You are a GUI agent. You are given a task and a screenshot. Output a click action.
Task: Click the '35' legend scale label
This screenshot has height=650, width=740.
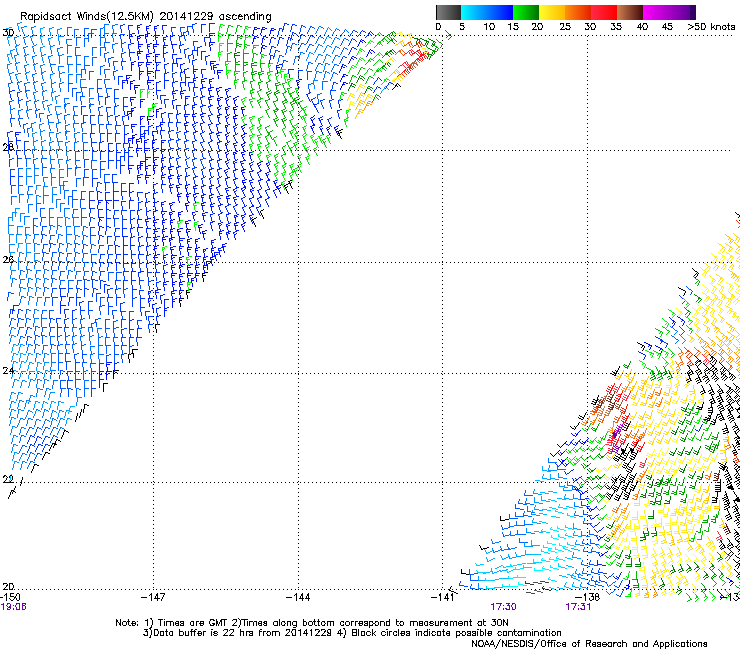coord(616,27)
